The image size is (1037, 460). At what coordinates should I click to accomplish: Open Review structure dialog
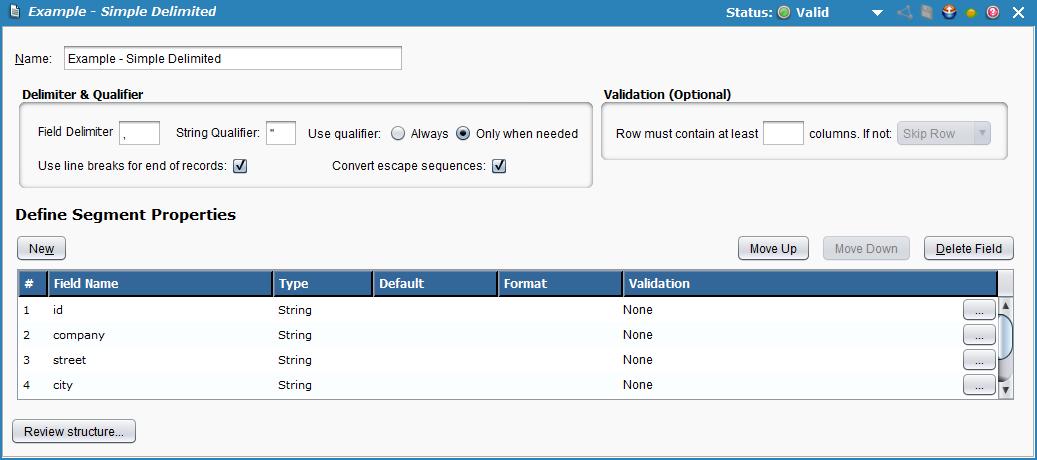74,431
